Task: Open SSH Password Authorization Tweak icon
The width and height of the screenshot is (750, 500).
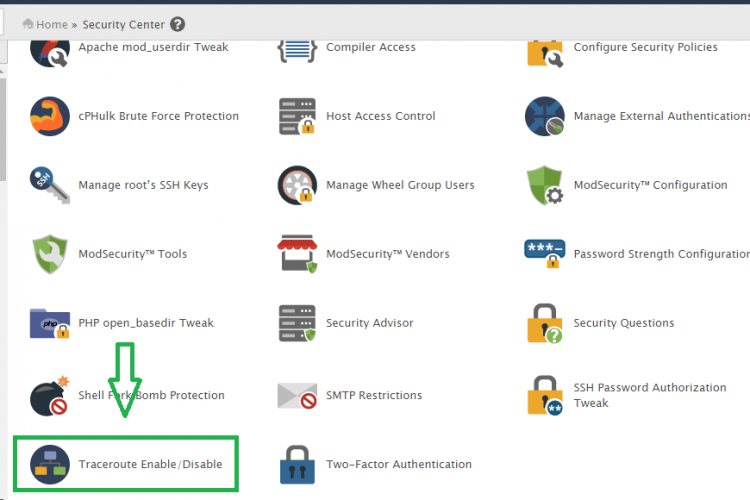Action: click(x=545, y=396)
